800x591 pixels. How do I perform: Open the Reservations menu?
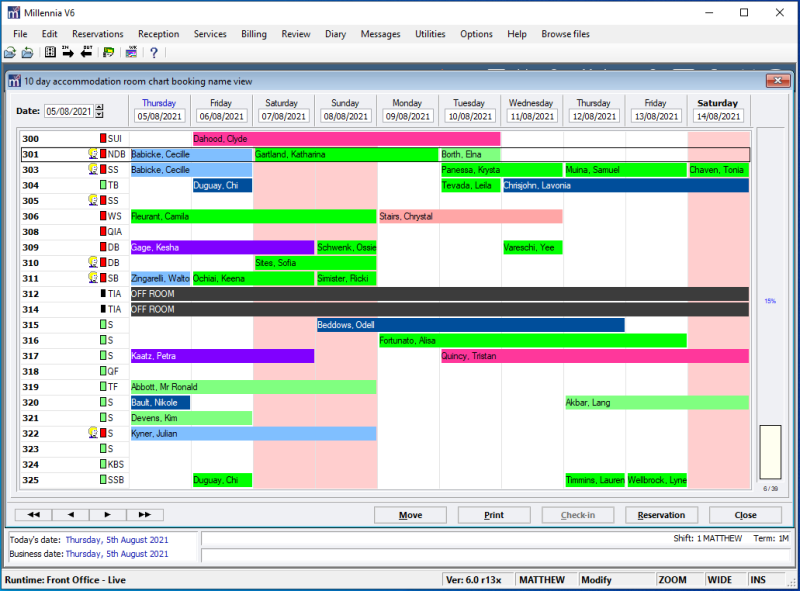click(x=98, y=34)
